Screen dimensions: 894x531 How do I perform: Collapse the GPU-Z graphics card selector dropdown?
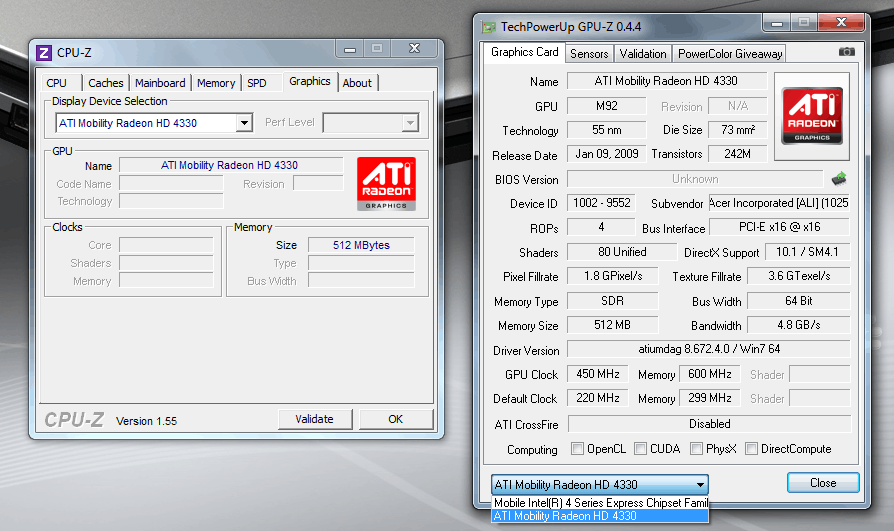(x=700, y=485)
